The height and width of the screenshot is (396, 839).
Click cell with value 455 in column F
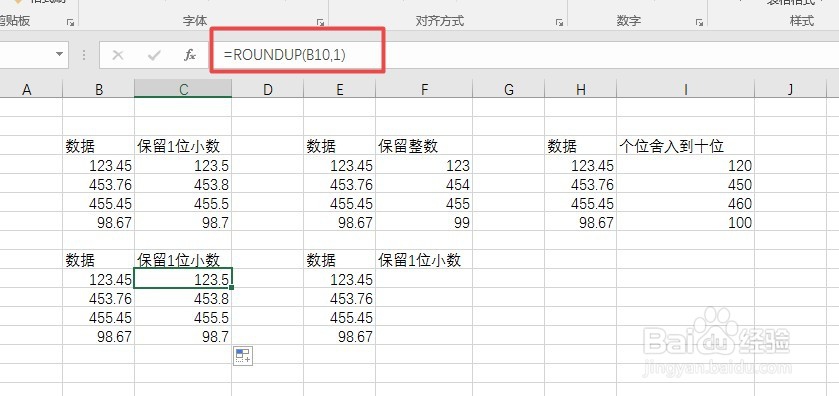coord(424,203)
